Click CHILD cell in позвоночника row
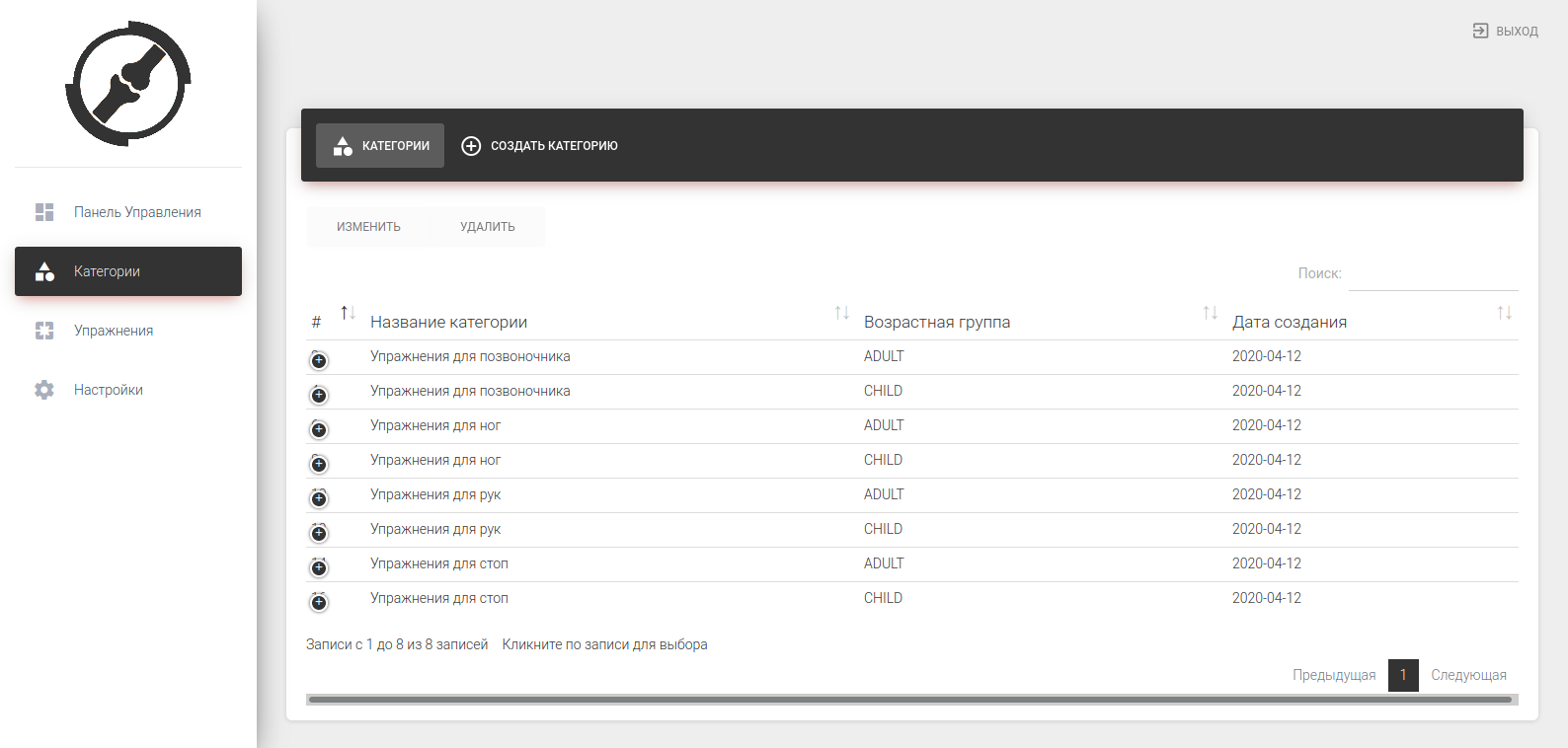This screenshot has height=748, width=1568. [x=883, y=391]
